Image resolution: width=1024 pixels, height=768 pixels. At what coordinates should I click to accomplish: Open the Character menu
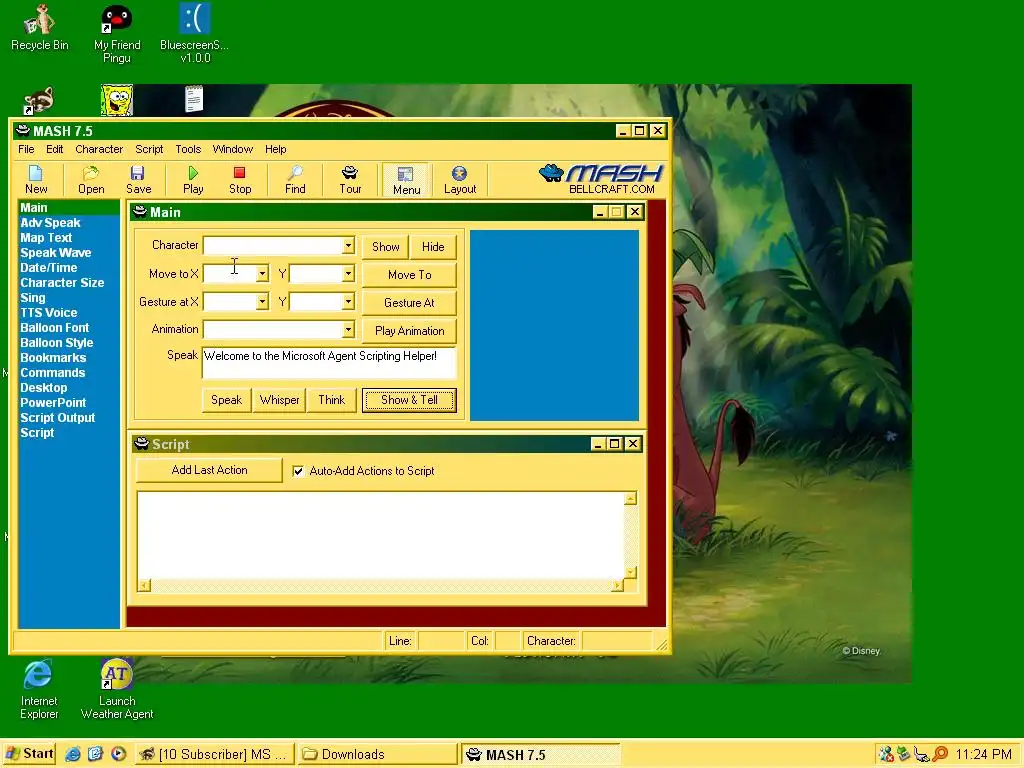99,149
